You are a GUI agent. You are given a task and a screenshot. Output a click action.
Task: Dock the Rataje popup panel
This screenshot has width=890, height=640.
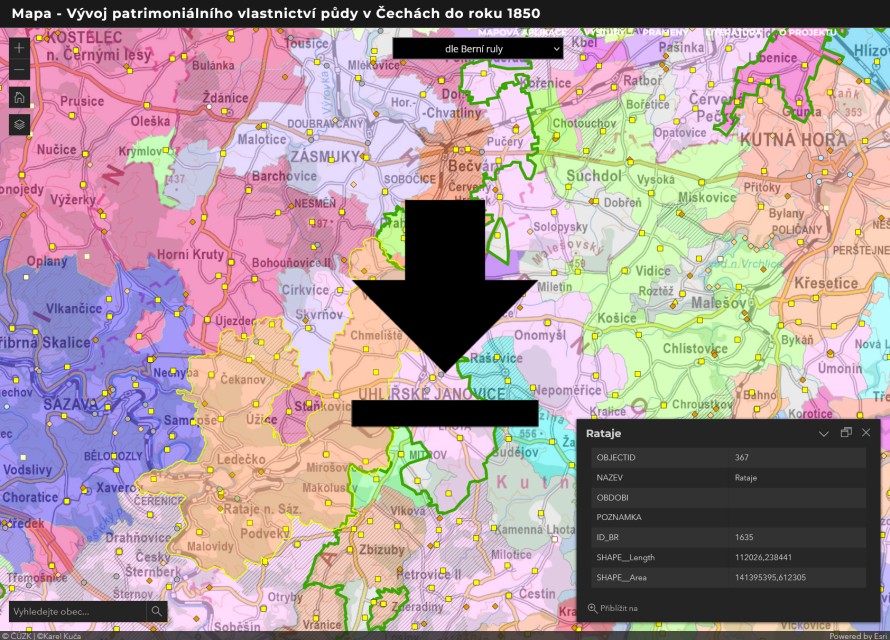coord(845,433)
